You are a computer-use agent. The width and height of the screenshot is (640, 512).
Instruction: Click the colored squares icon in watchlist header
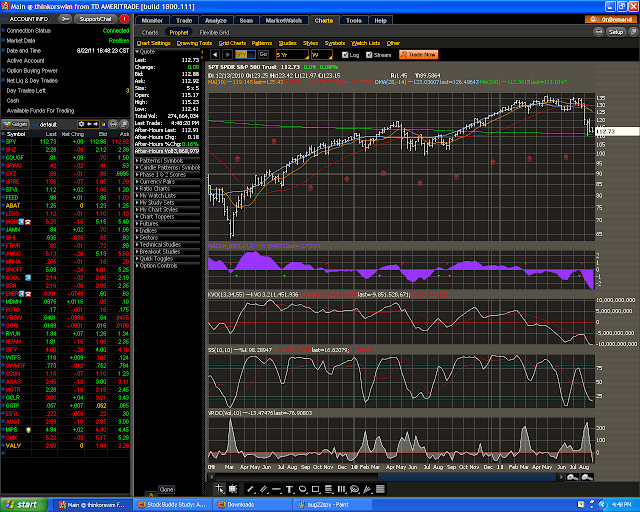(x=104, y=124)
